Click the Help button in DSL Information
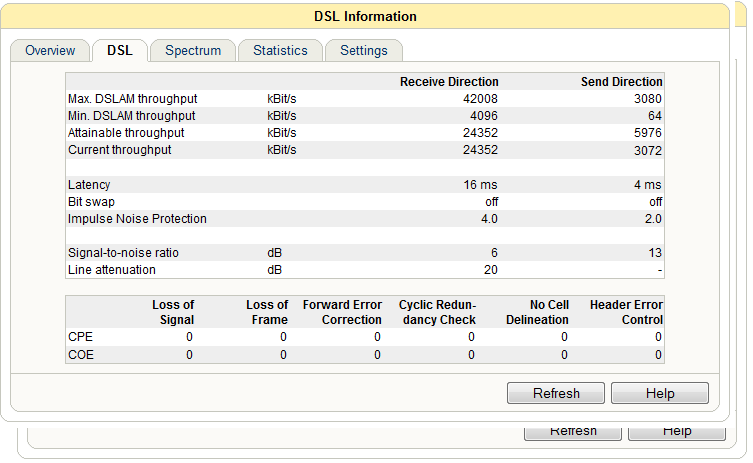 (x=660, y=393)
